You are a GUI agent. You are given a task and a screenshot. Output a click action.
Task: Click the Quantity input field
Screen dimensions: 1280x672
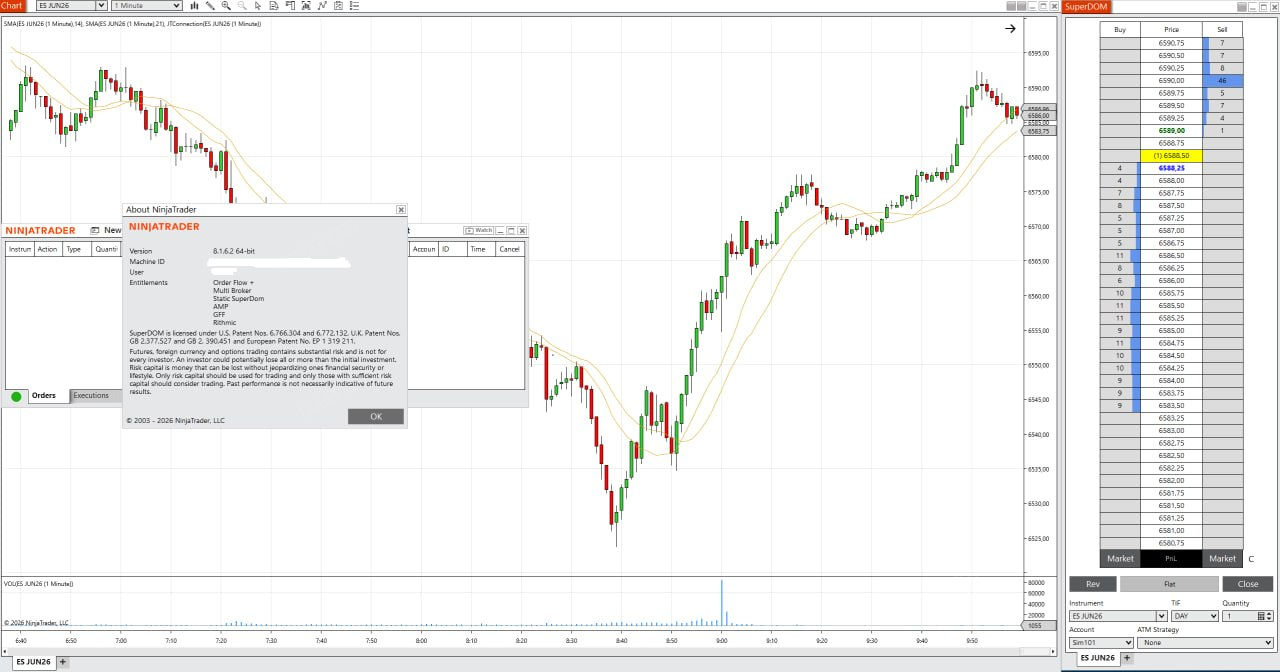coord(1239,616)
